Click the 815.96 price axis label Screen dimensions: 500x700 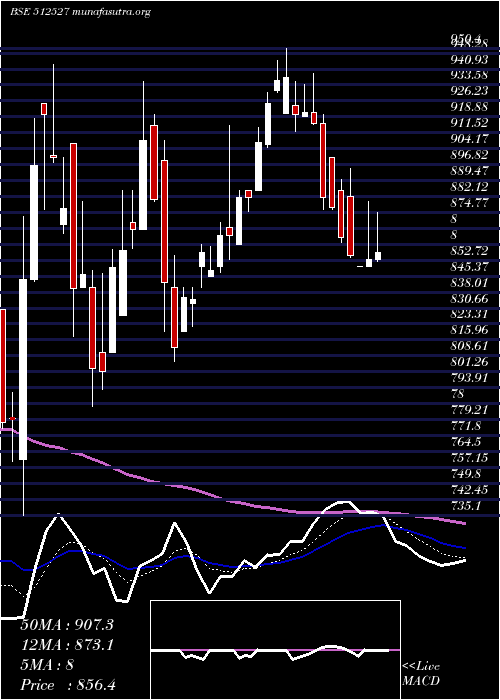[x=469, y=330]
